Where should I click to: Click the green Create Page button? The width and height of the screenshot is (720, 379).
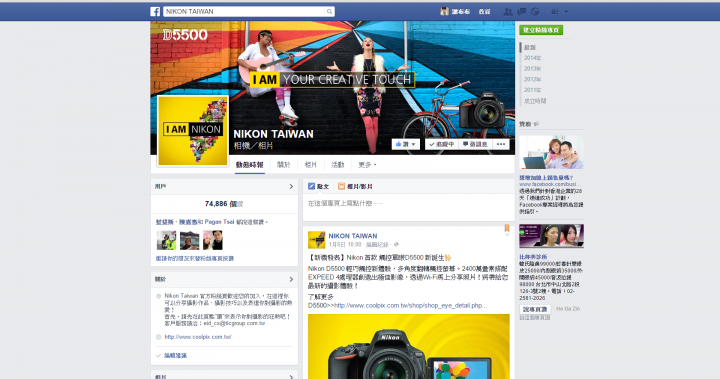coord(541,30)
